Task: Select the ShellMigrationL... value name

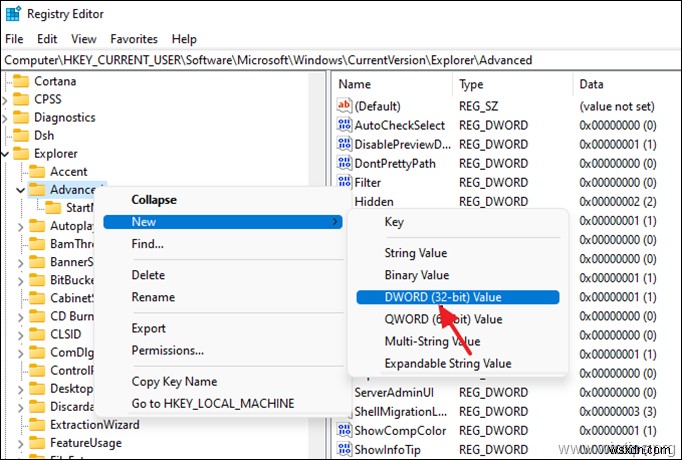Action: pos(401,412)
